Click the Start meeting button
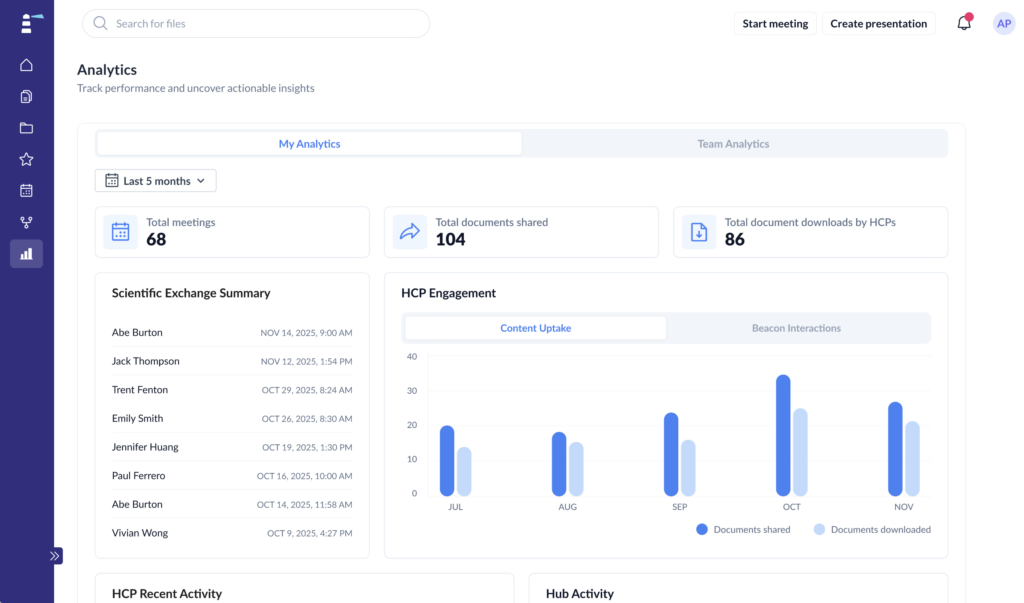Viewport: 1024px width, 603px height. click(x=775, y=23)
